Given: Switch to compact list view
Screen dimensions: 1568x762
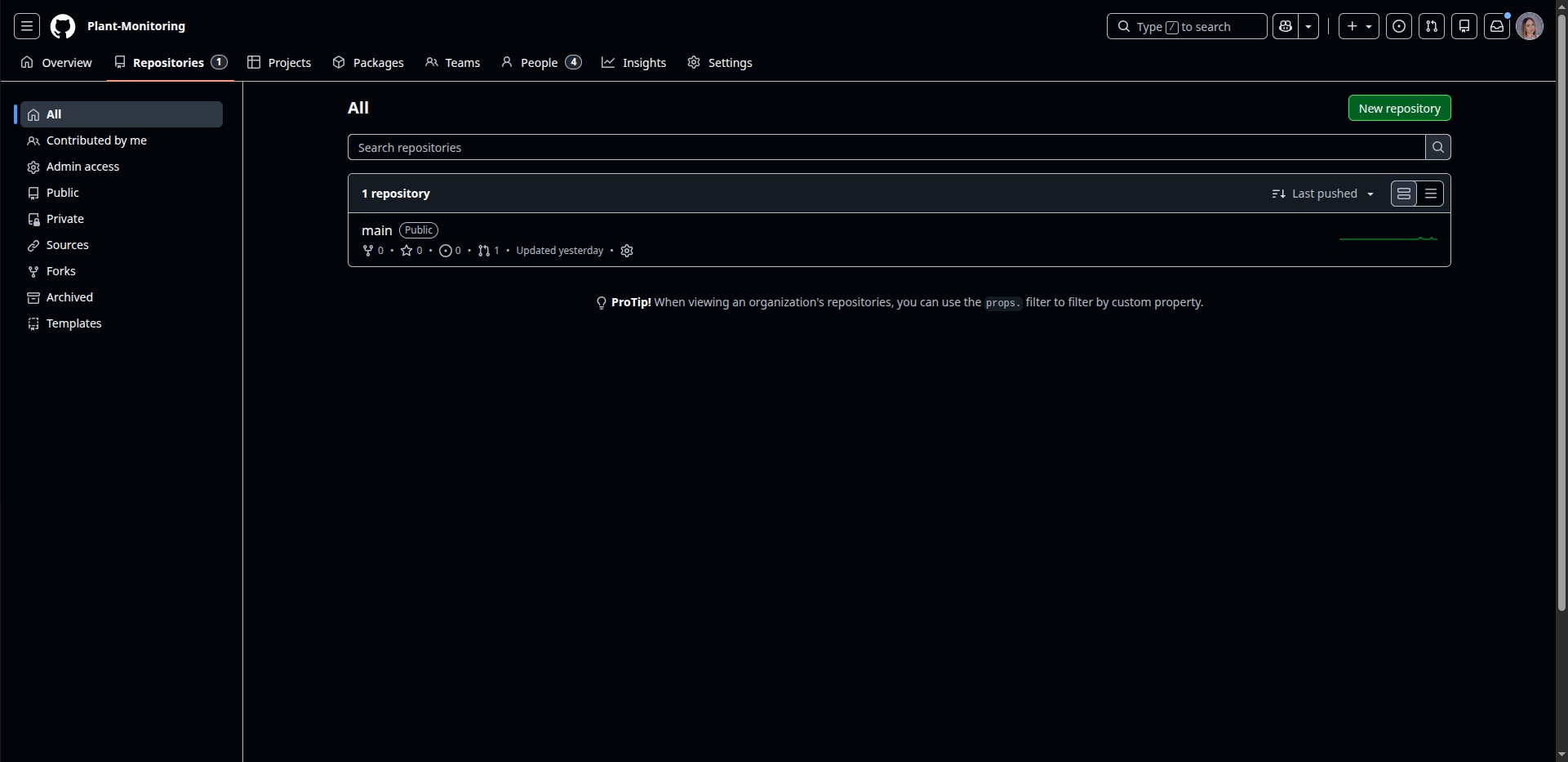Looking at the screenshot, I should (x=1431, y=194).
